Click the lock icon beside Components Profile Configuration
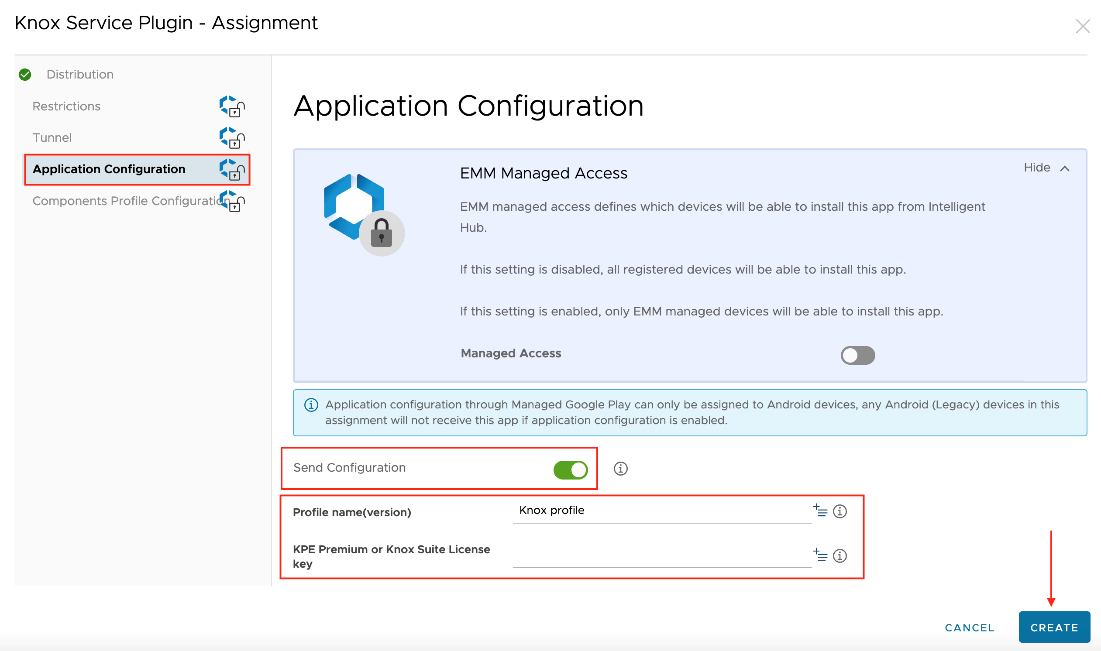The width and height of the screenshot is (1101, 651). [x=231, y=201]
